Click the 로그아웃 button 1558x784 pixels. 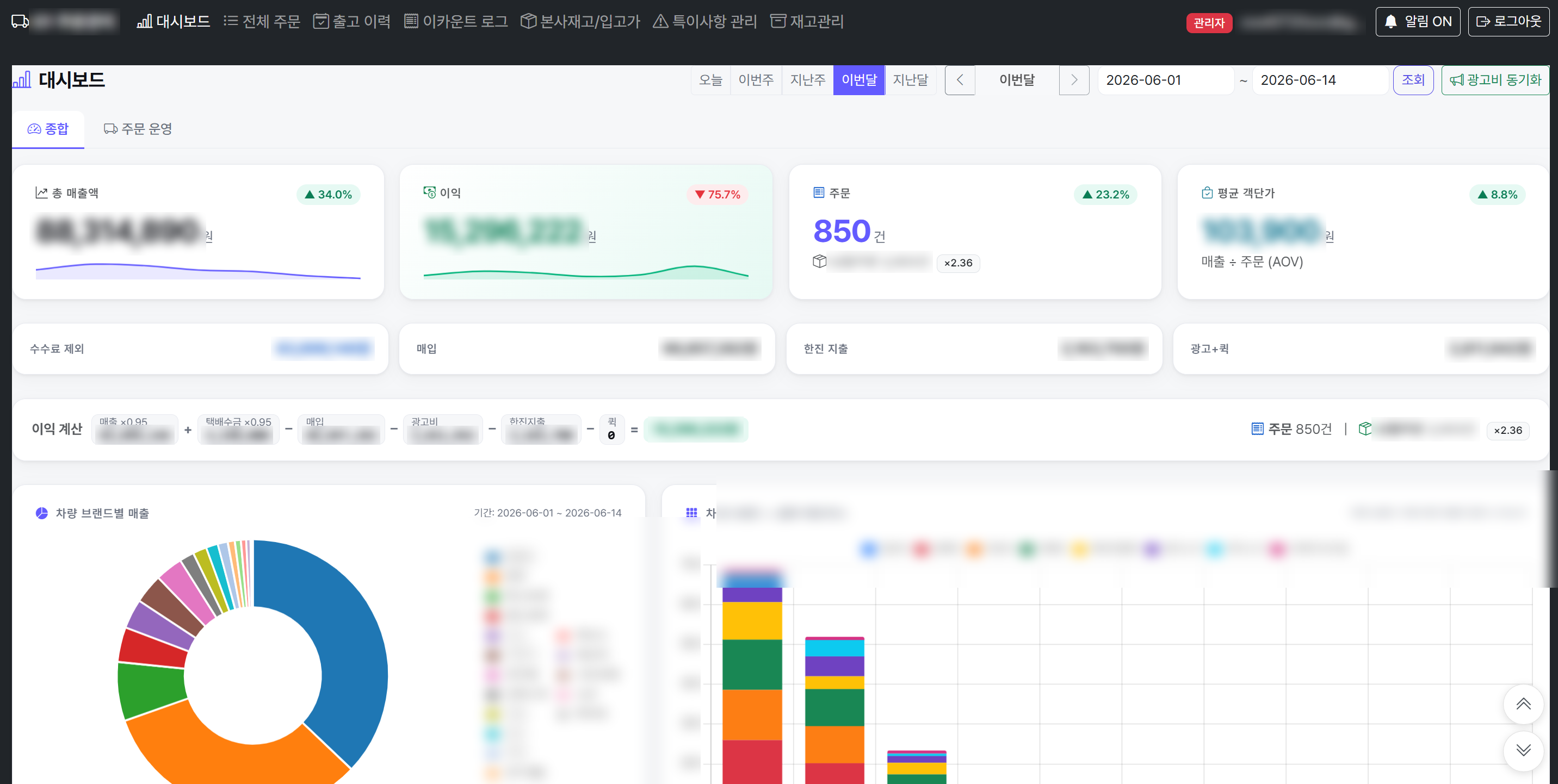tap(1508, 22)
